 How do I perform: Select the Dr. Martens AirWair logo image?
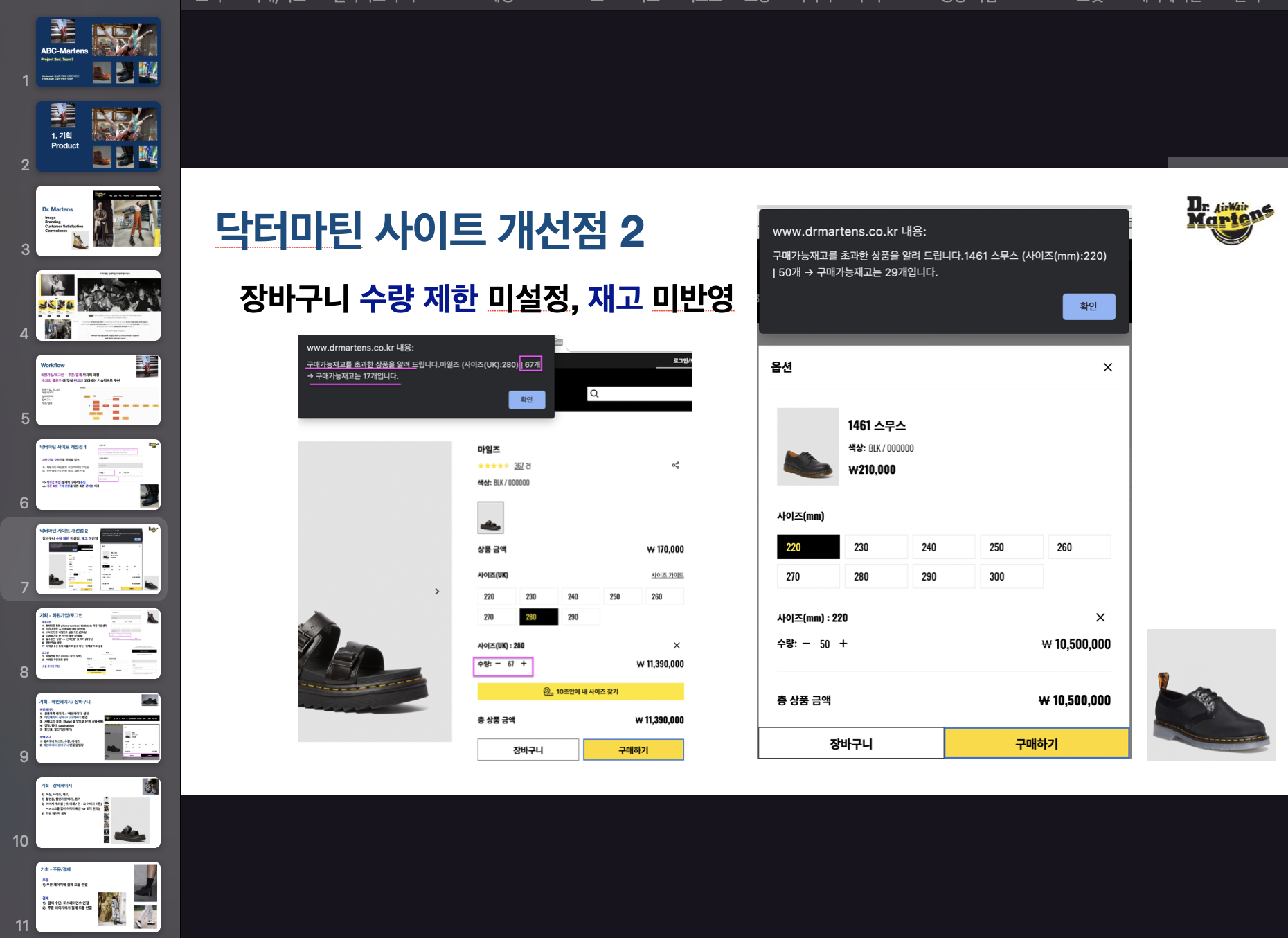click(1230, 220)
